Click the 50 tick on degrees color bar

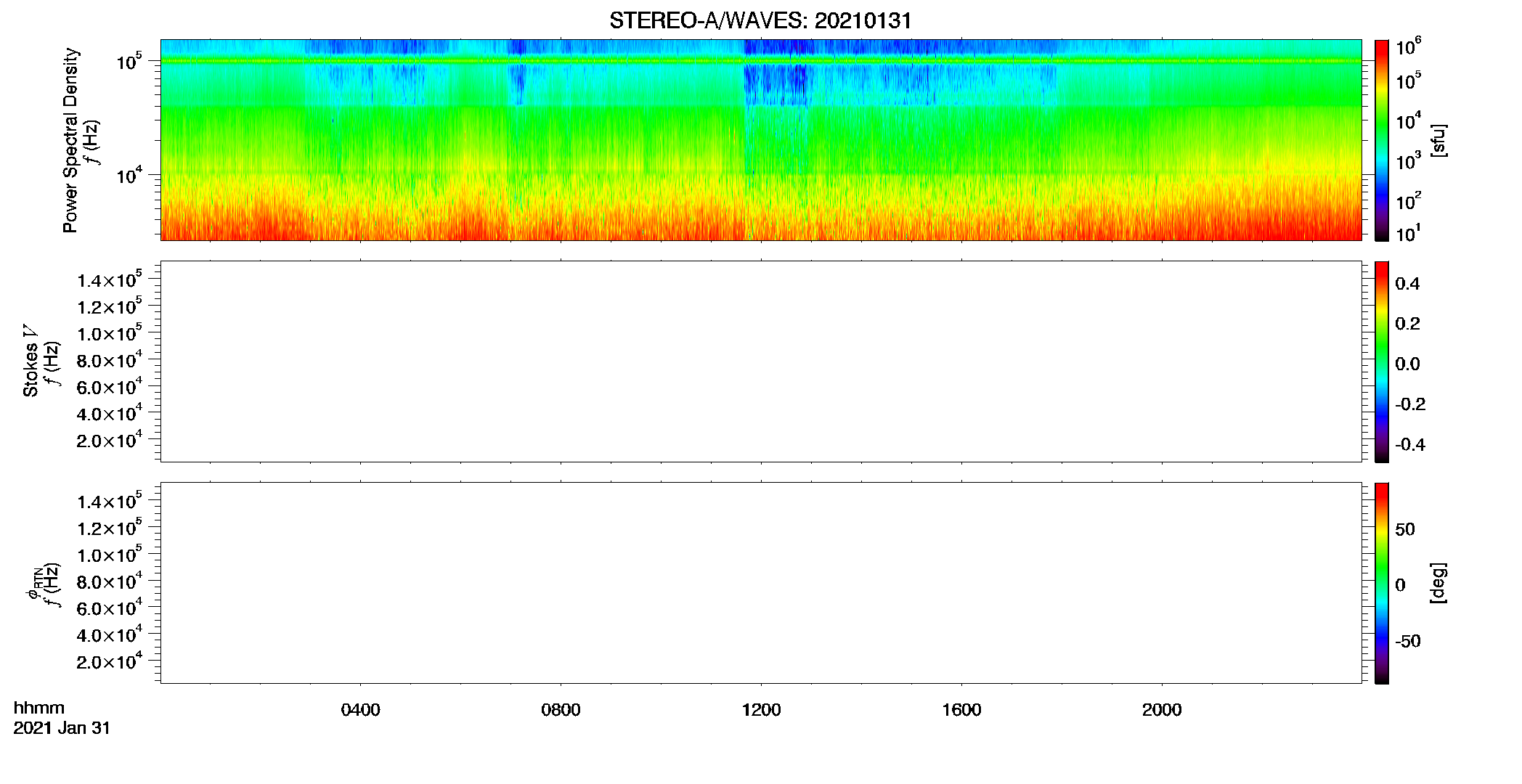1405,529
